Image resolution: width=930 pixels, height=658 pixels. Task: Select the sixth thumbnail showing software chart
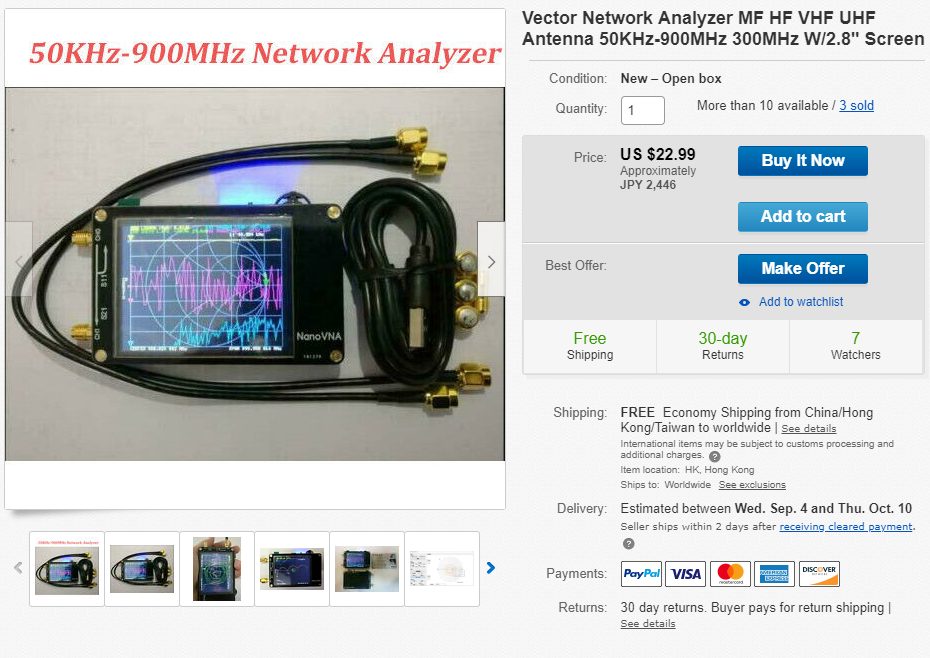[442, 569]
